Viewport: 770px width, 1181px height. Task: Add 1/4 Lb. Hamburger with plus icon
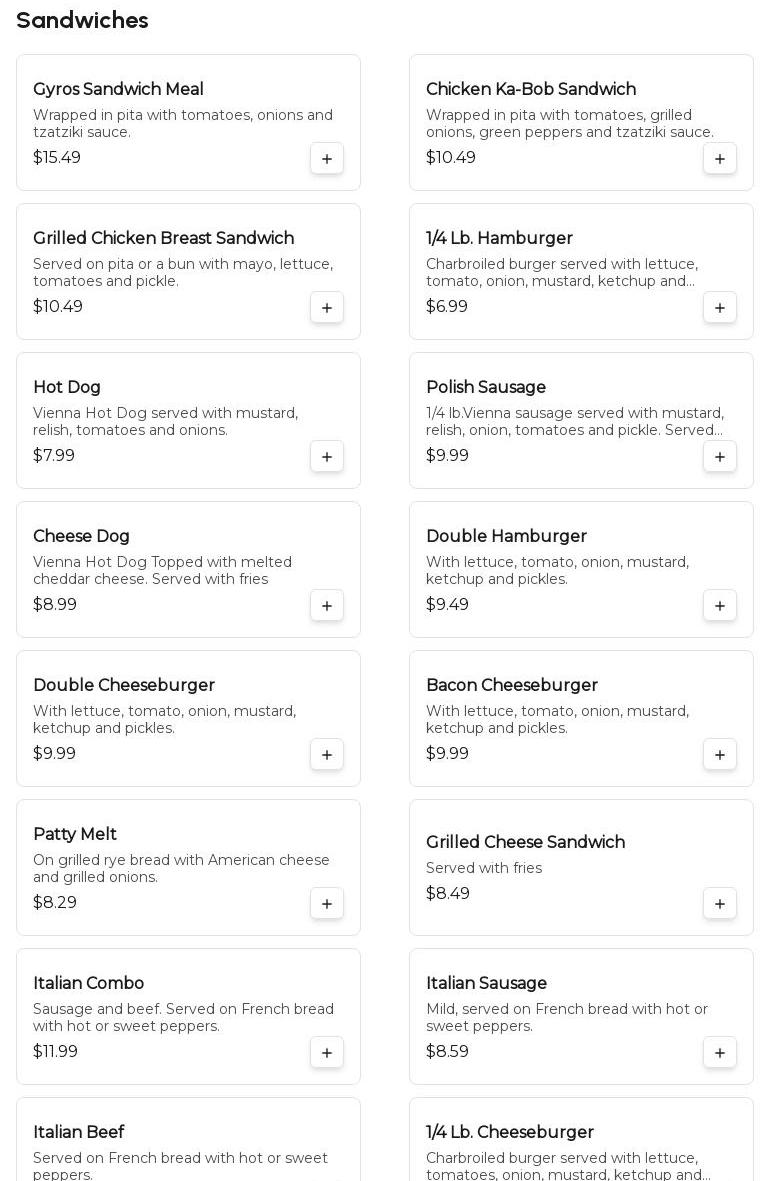pyautogui.click(x=720, y=308)
